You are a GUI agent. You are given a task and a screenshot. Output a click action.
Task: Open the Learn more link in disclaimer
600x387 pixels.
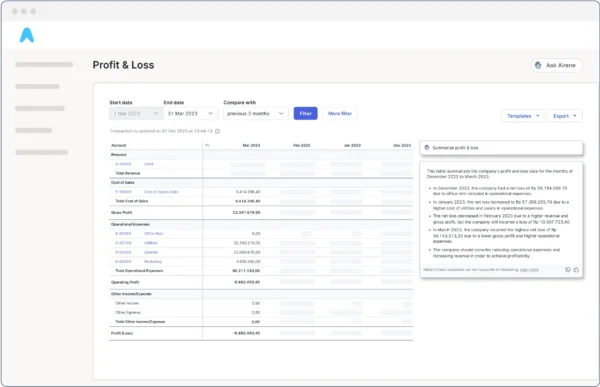pos(529,270)
